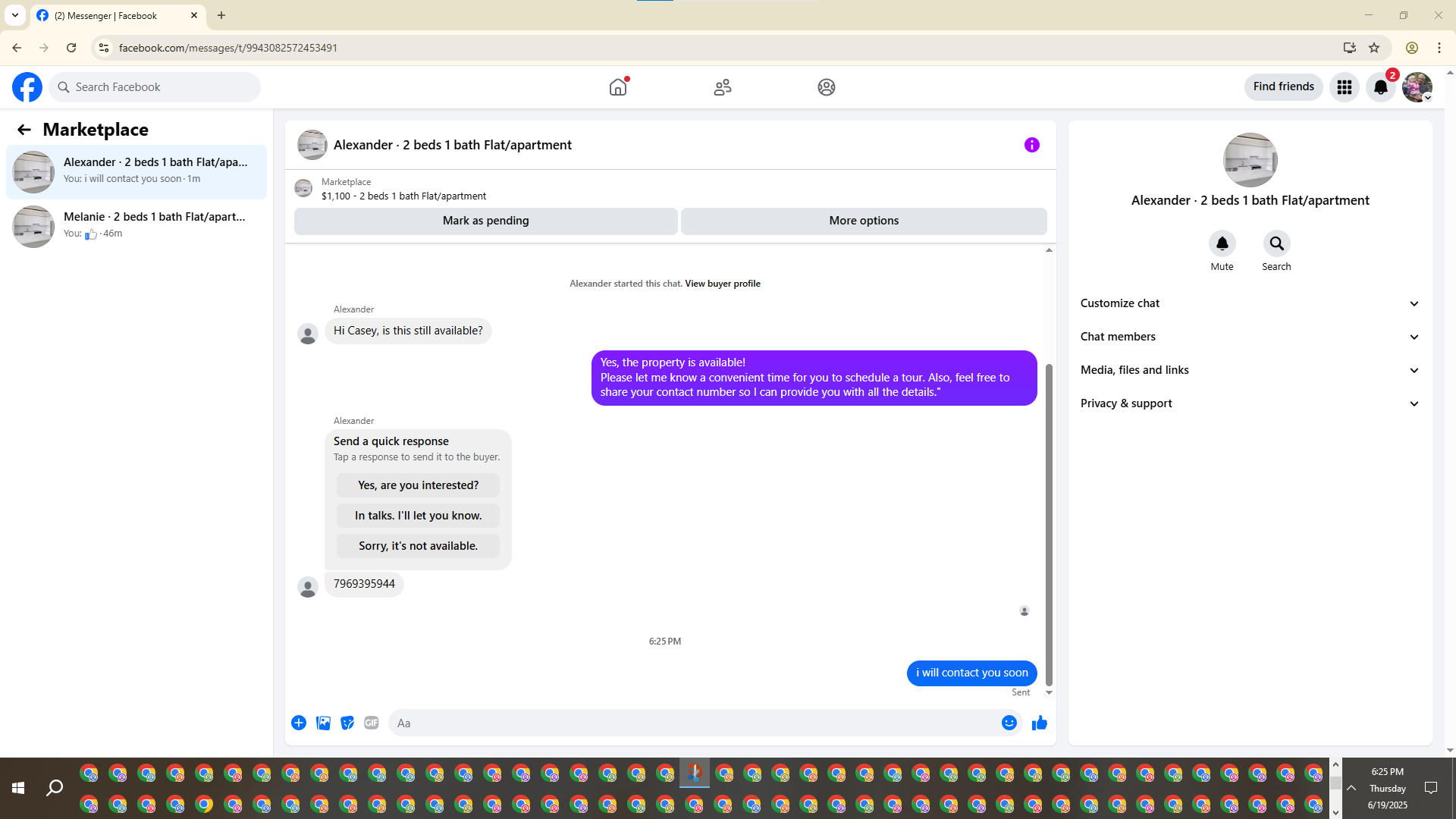Open Chrome profile icon in toolbar
Screen dimensions: 1456x819
tap(1412, 48)
